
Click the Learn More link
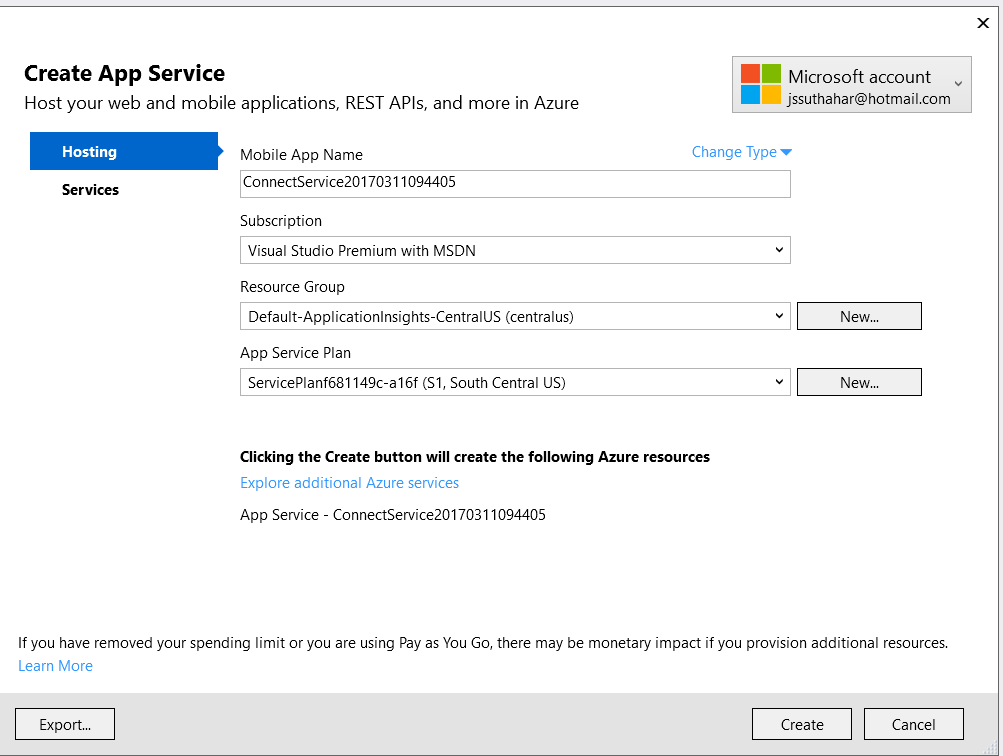pyautogui.click(x=55, y=666)
